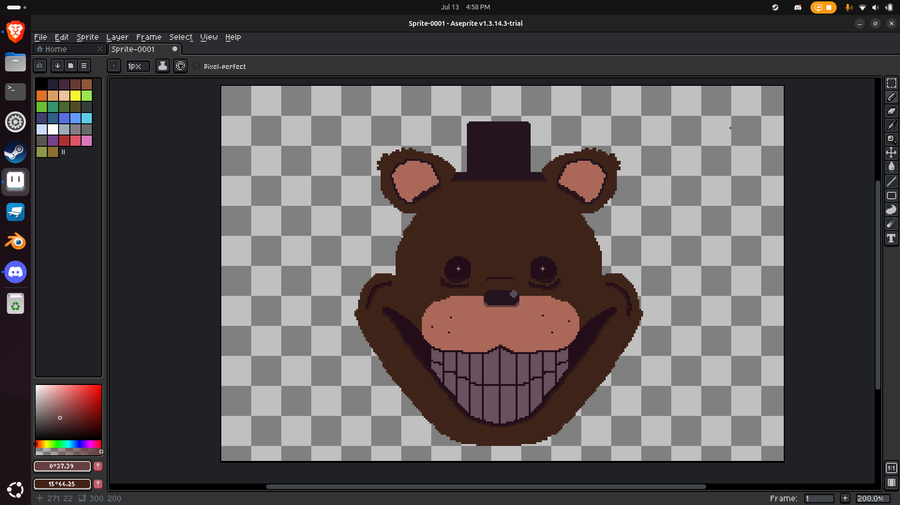This screenshot has width=900, height=505.
Task: Pick the cyan palette swatch
Action: (87, 118)
